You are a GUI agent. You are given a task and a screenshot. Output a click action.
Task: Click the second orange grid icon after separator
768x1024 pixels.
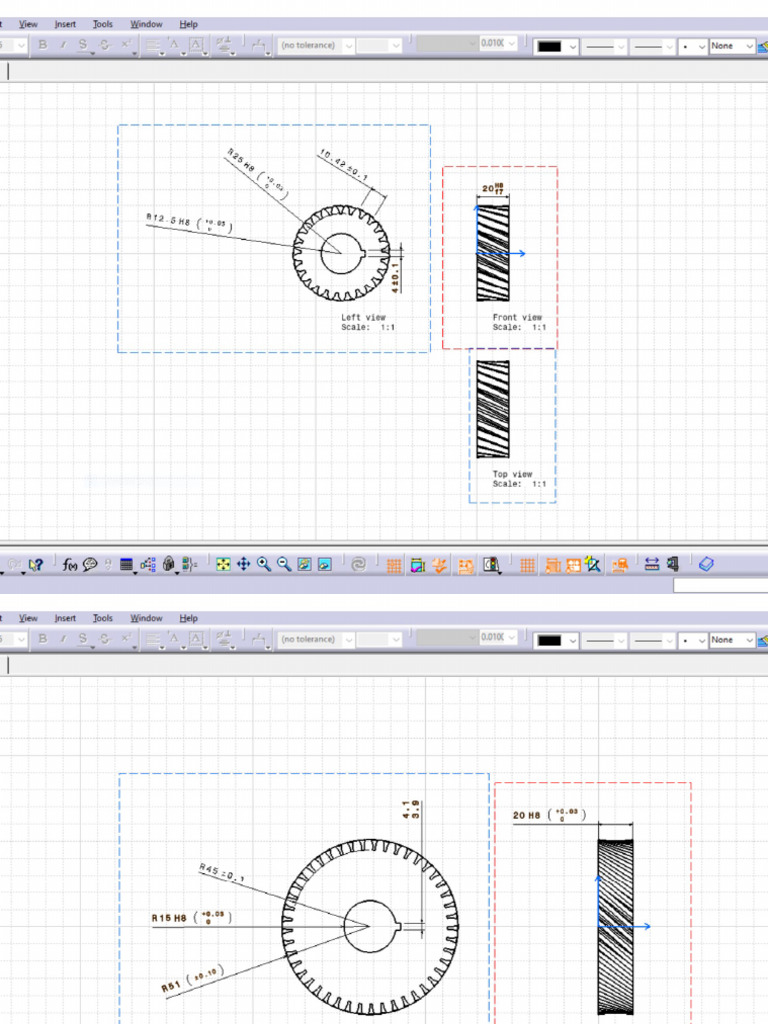pos(527,566)
